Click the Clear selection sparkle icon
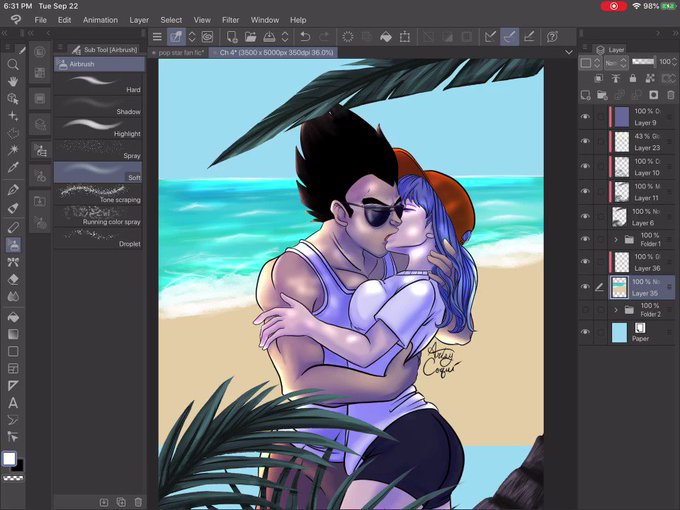The height and width of the screenshot is (510, 680). 347,37
